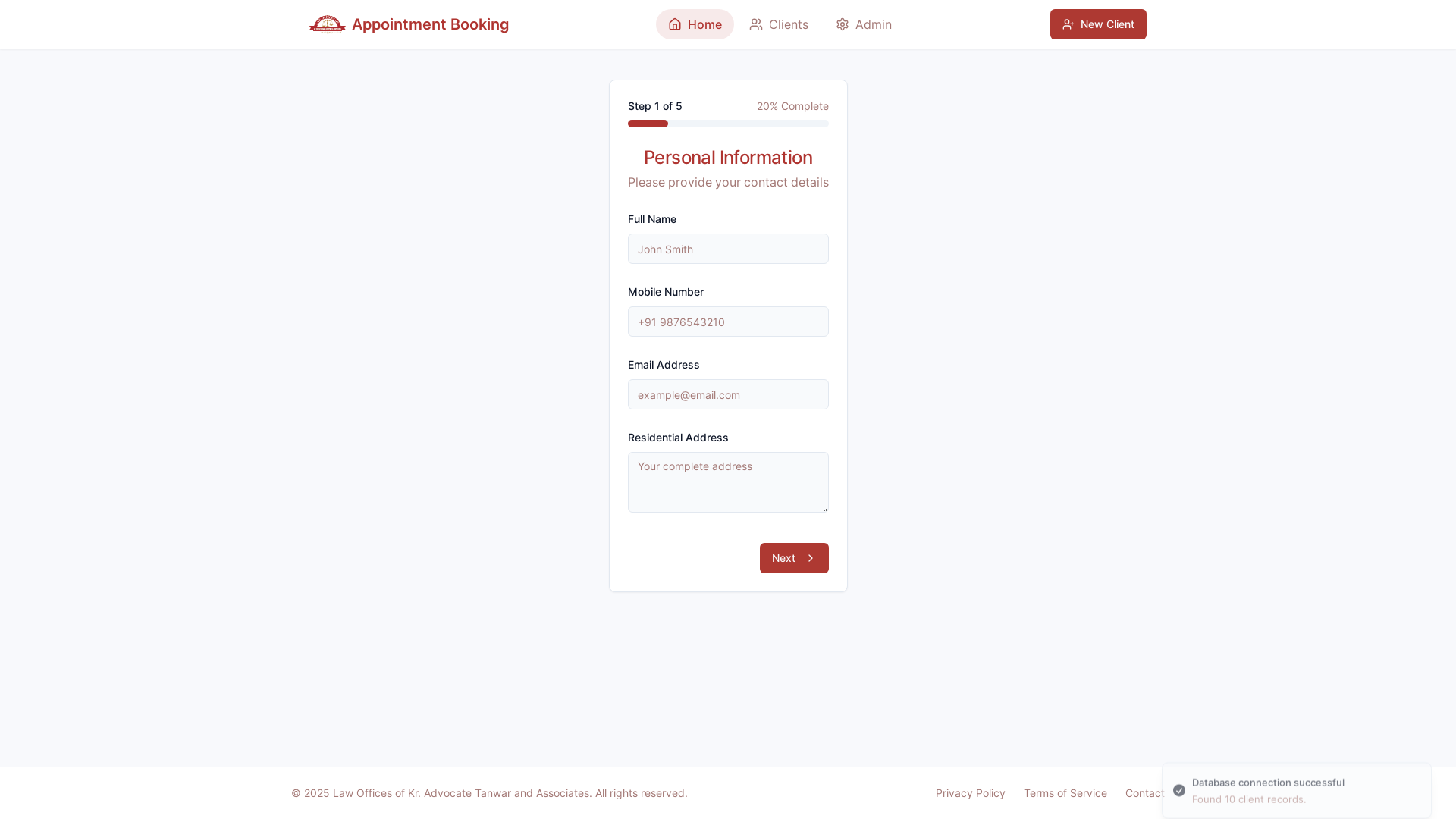Focus the Full Name input field
1456x819 pixels.
coord(728,249)
